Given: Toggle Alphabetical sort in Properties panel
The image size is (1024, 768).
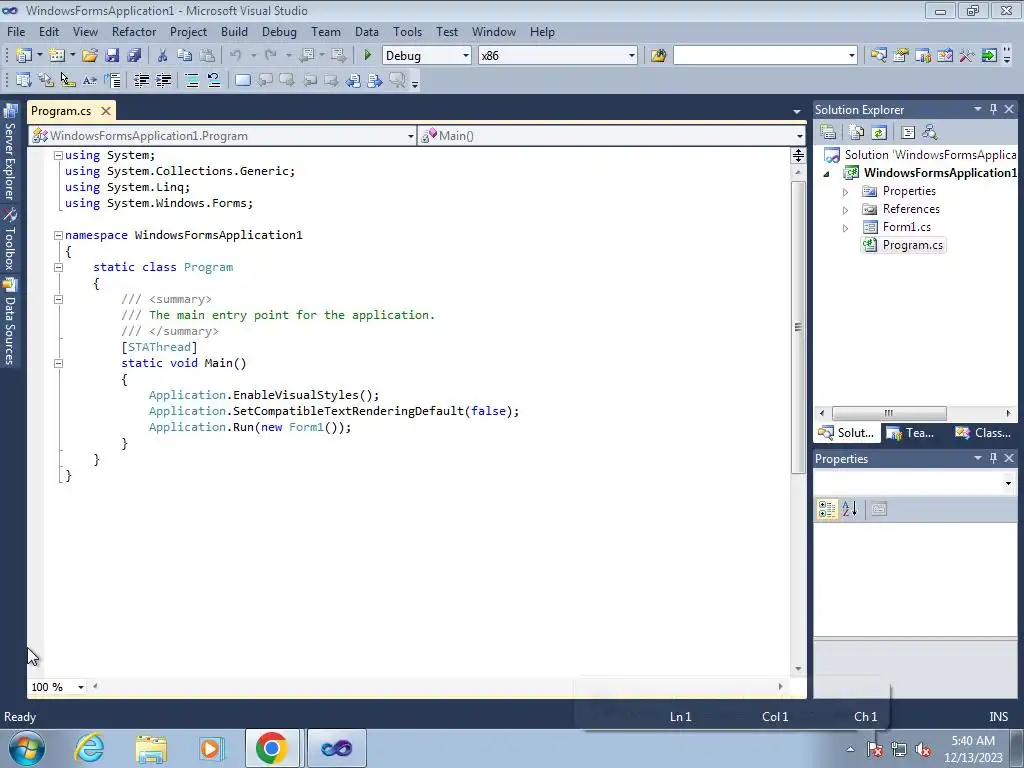Looking at the screenshot, I should [x=850, y=509].
